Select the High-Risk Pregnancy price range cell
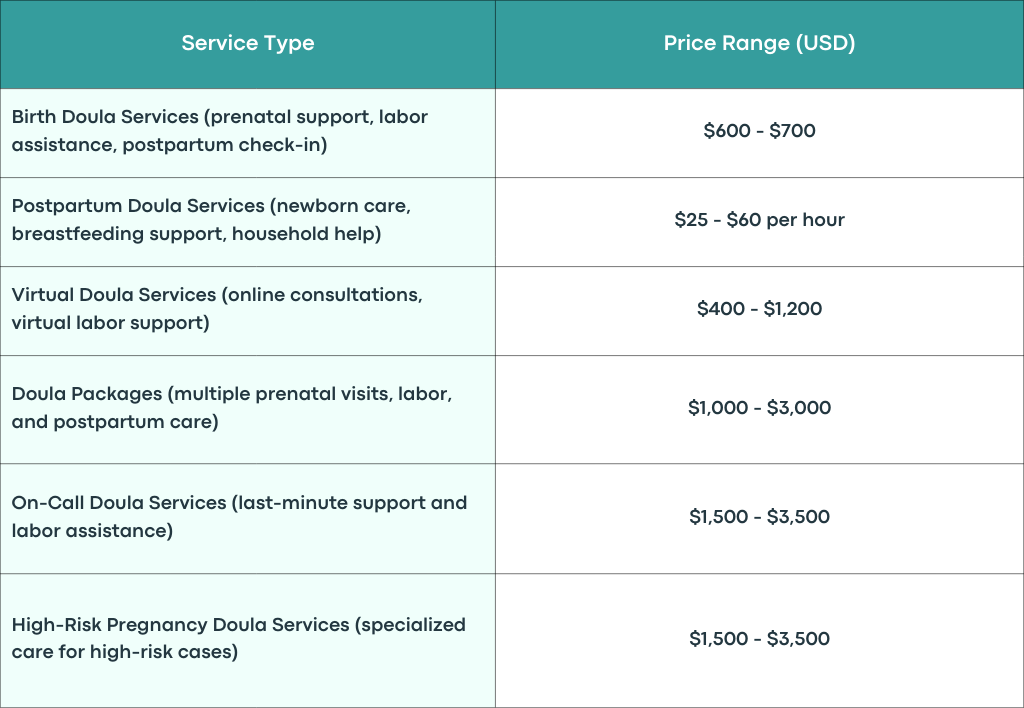 click(x=759, y=641)
